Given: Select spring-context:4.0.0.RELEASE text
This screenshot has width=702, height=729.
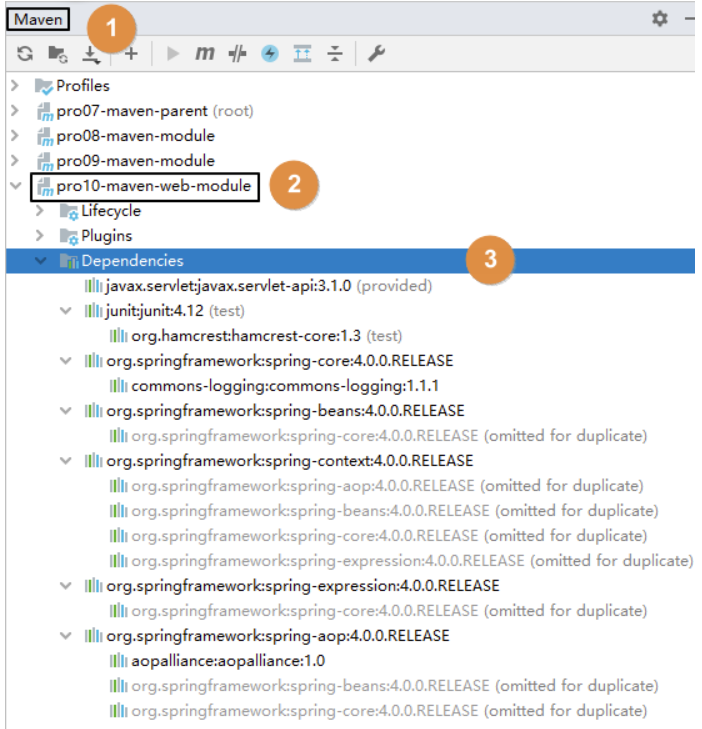Looking at the screenshot, I should (x=290, y=461).
